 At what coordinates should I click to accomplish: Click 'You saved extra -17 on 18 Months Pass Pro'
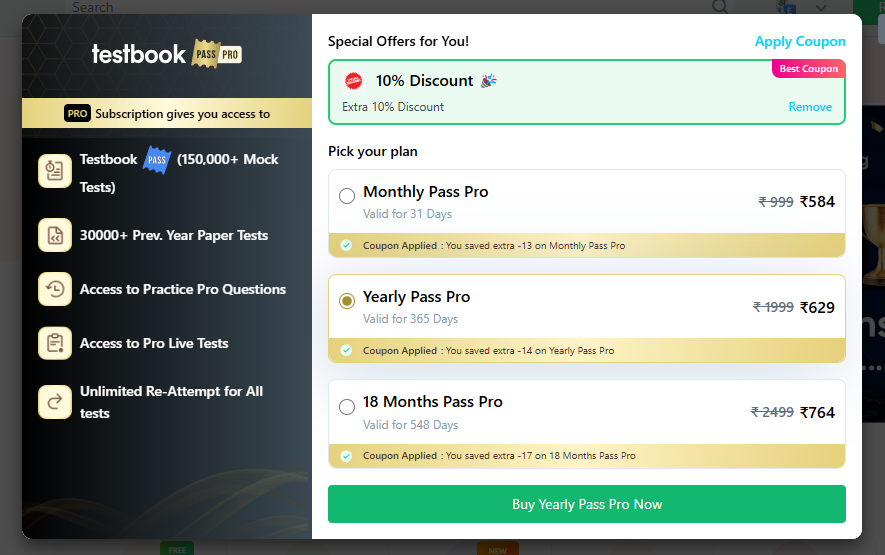pyautogui.click(x=541, y=456)
